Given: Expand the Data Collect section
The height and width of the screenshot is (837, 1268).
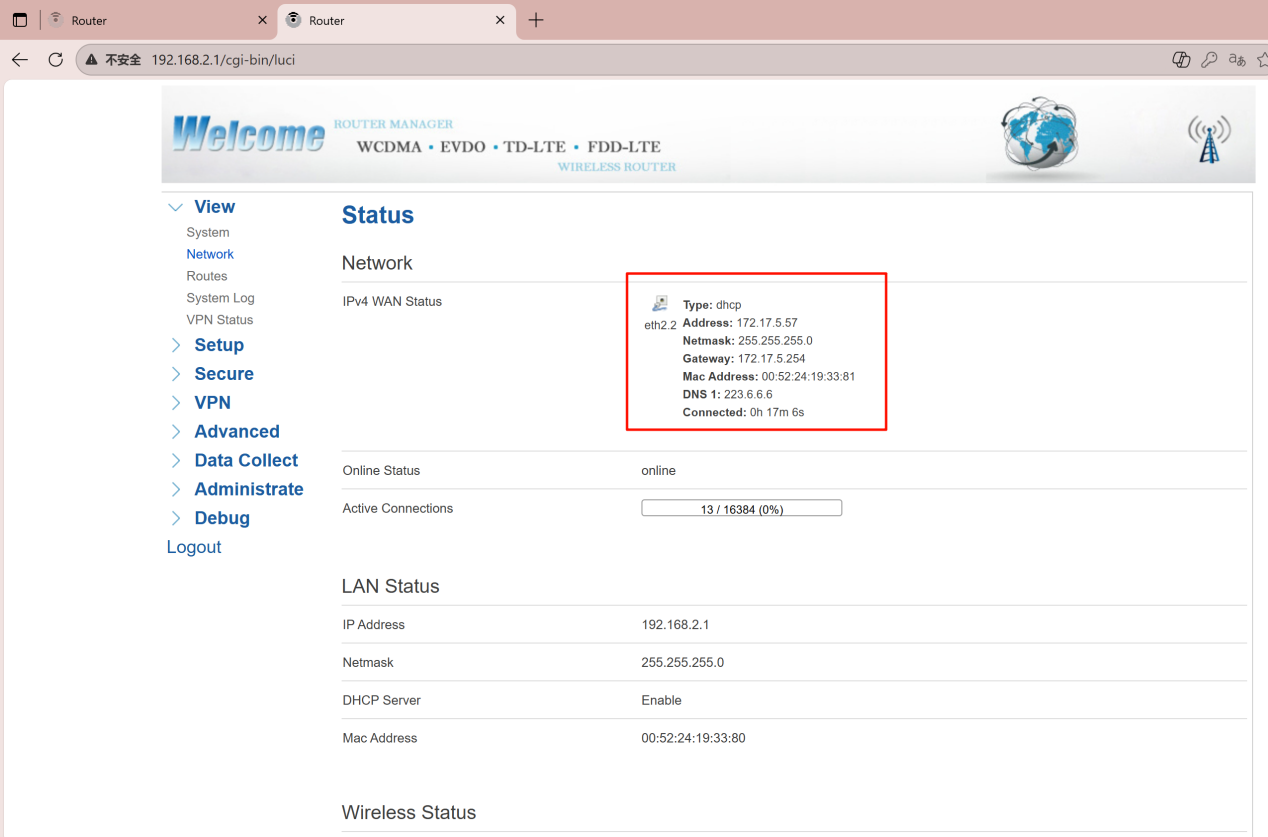Looking at the screenshot, I should [x=245, y=461].
